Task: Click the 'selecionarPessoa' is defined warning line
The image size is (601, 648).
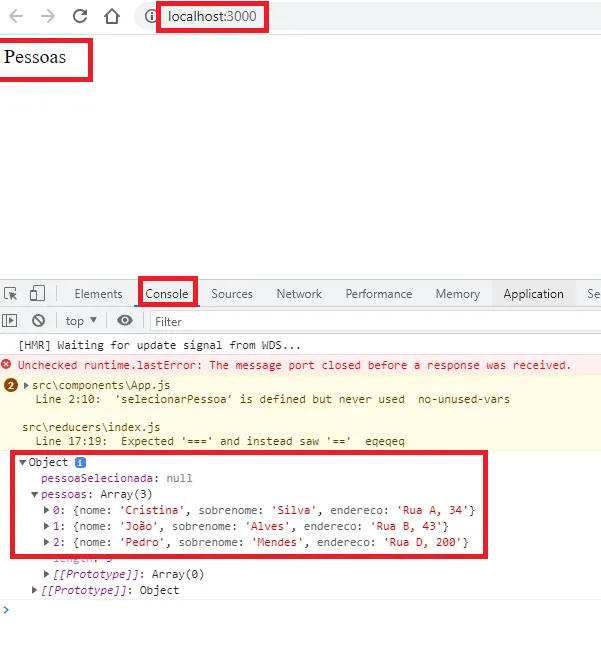Action: [272, 400]
